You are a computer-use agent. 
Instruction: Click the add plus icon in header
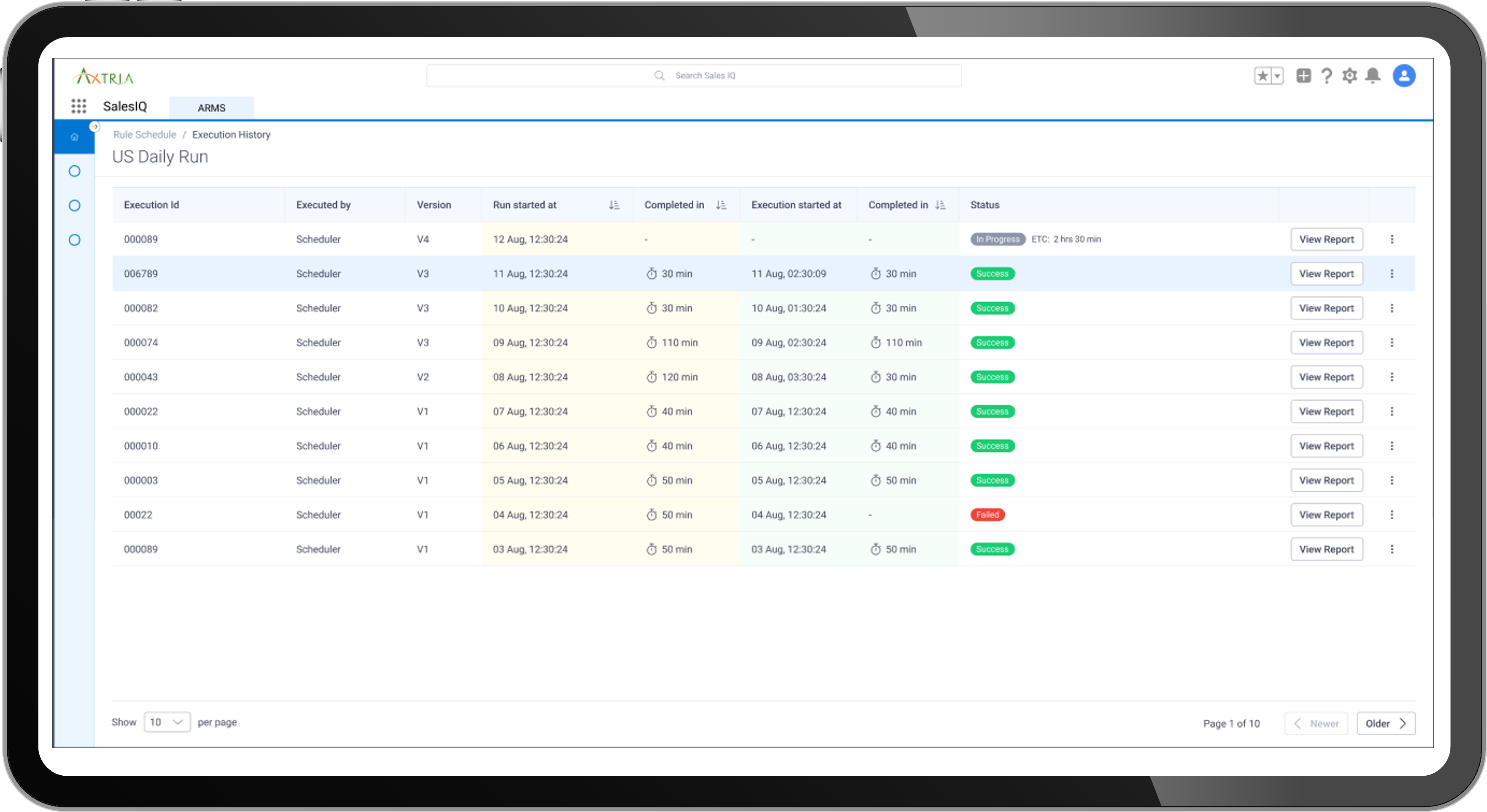click(1303, 76)
